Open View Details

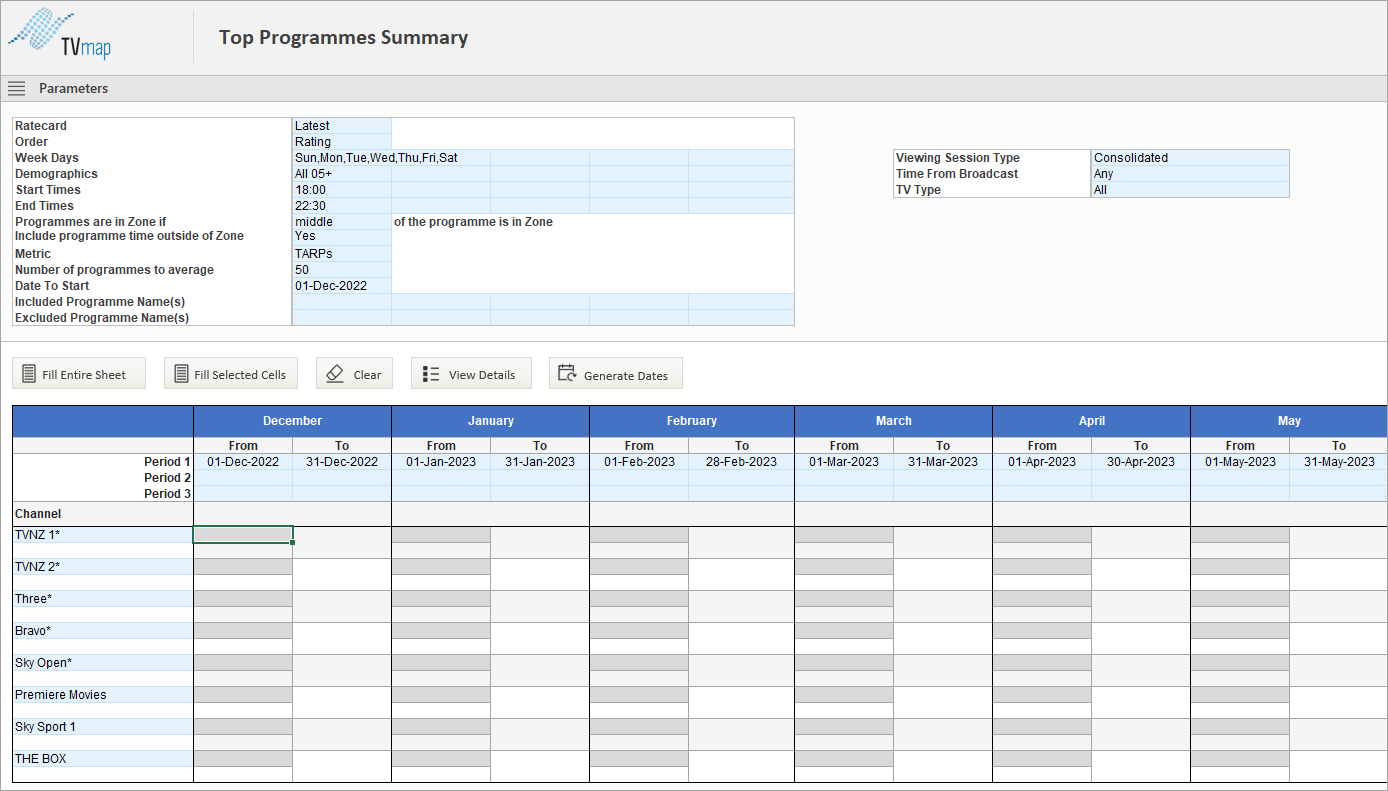[472, 374]
